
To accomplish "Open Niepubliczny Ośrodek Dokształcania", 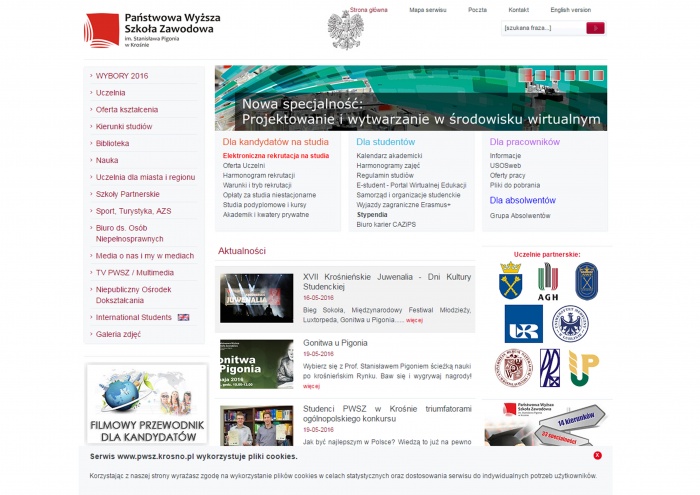I will [133, 295].
